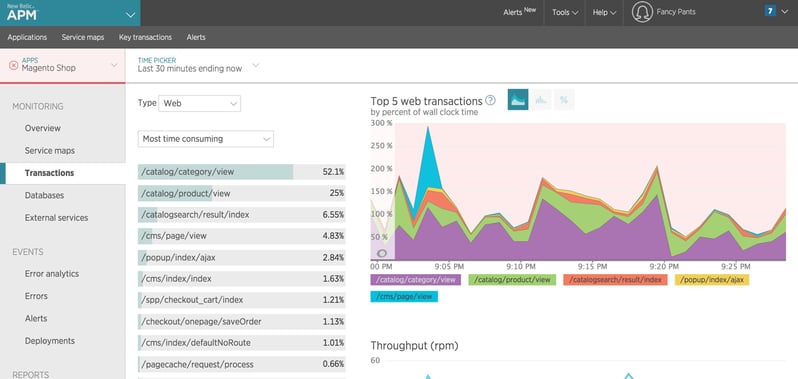Click the New Relic APM logo
This screenshot has height=379, width=798.
coord(22,12)
